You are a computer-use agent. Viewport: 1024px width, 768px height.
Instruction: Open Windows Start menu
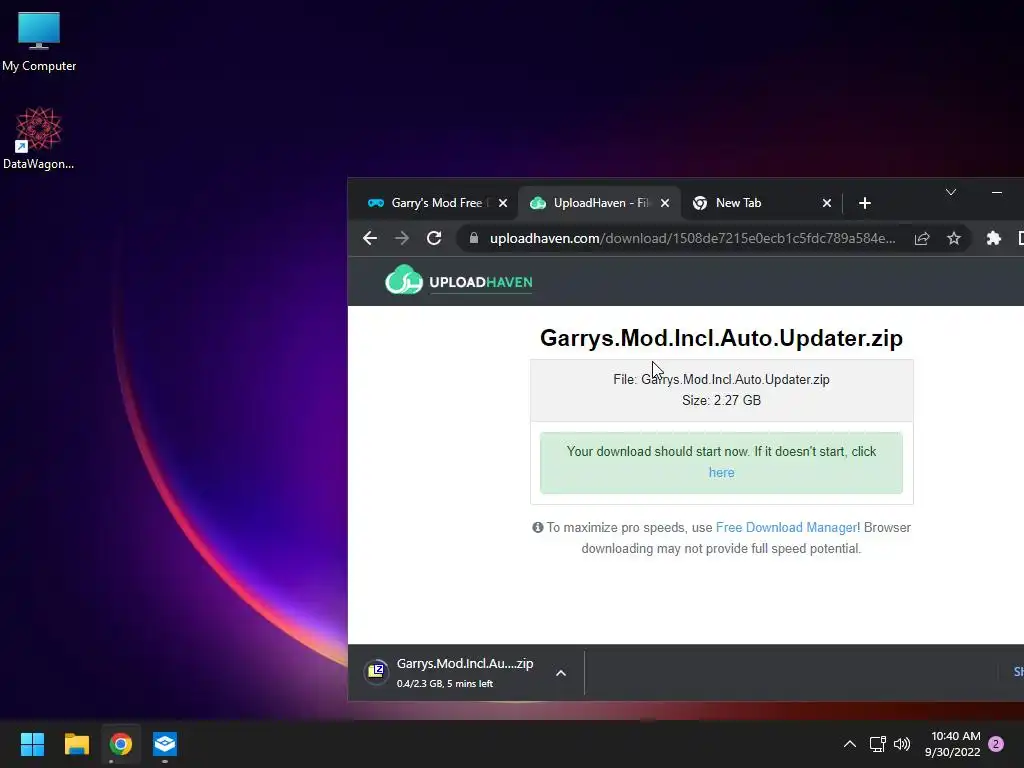pyautogui.click(x=32, y=744)
